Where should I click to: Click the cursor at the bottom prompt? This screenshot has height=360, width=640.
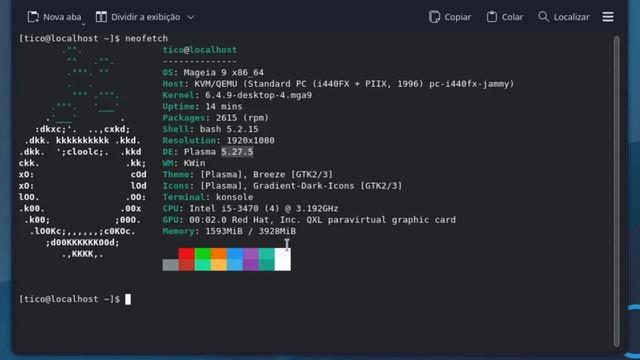128,299
